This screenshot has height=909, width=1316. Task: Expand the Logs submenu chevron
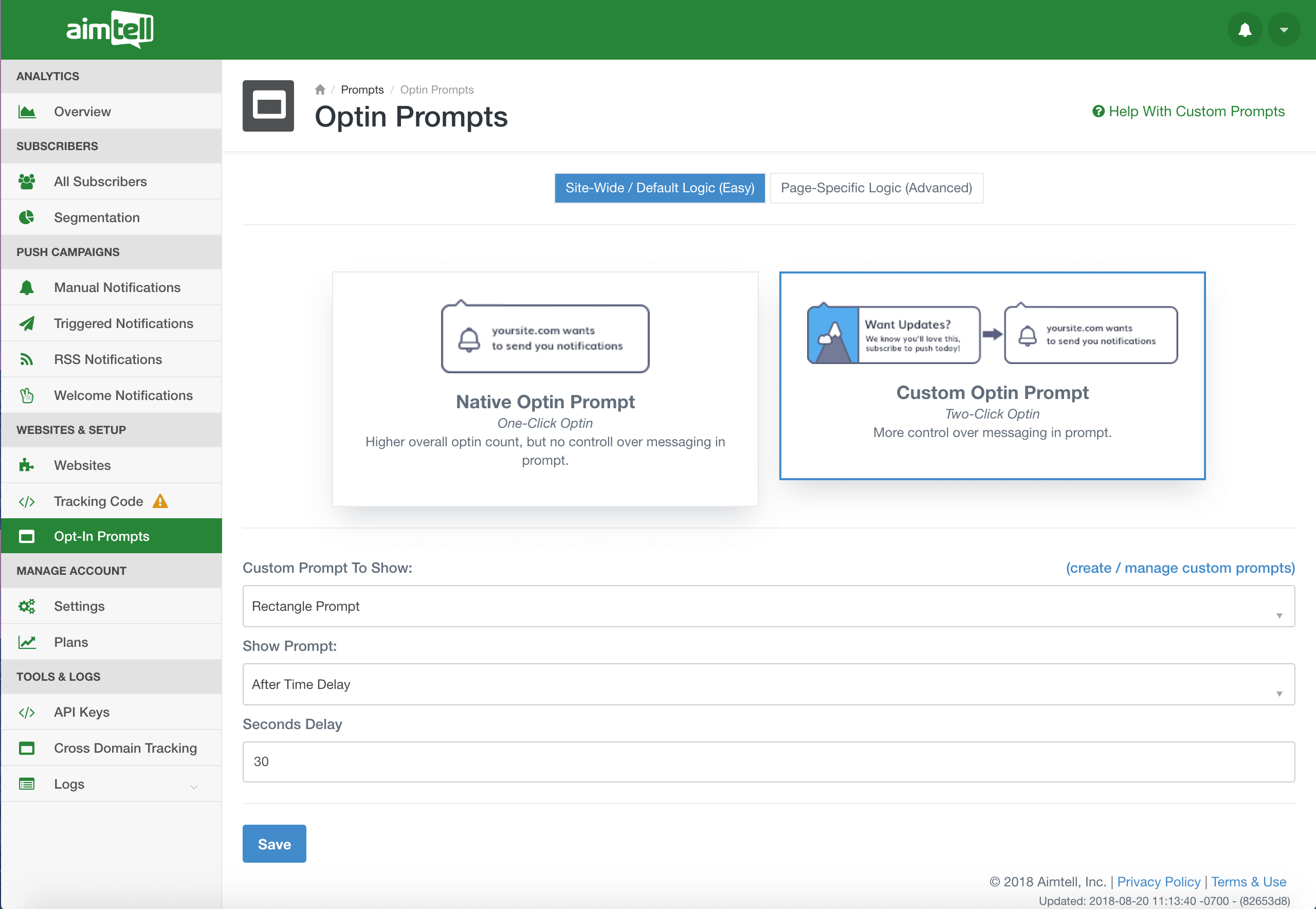point(194,787)
